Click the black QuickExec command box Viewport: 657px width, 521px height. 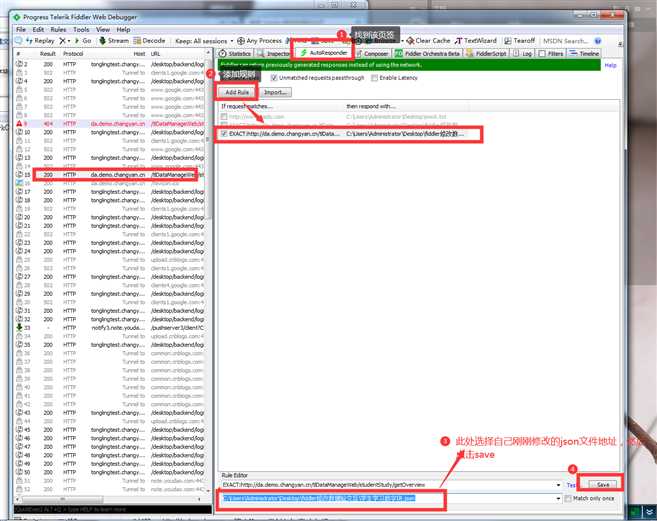(112, 509)
